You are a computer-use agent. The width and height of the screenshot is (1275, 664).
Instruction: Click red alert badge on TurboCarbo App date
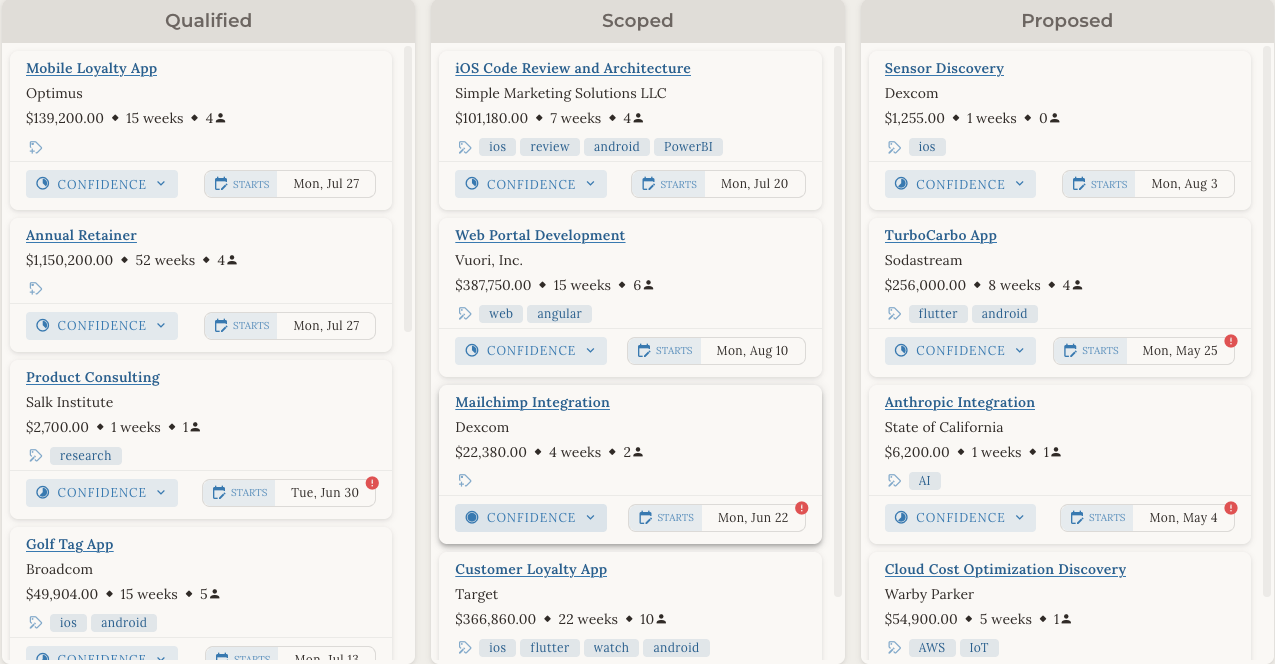(1231, 341)
